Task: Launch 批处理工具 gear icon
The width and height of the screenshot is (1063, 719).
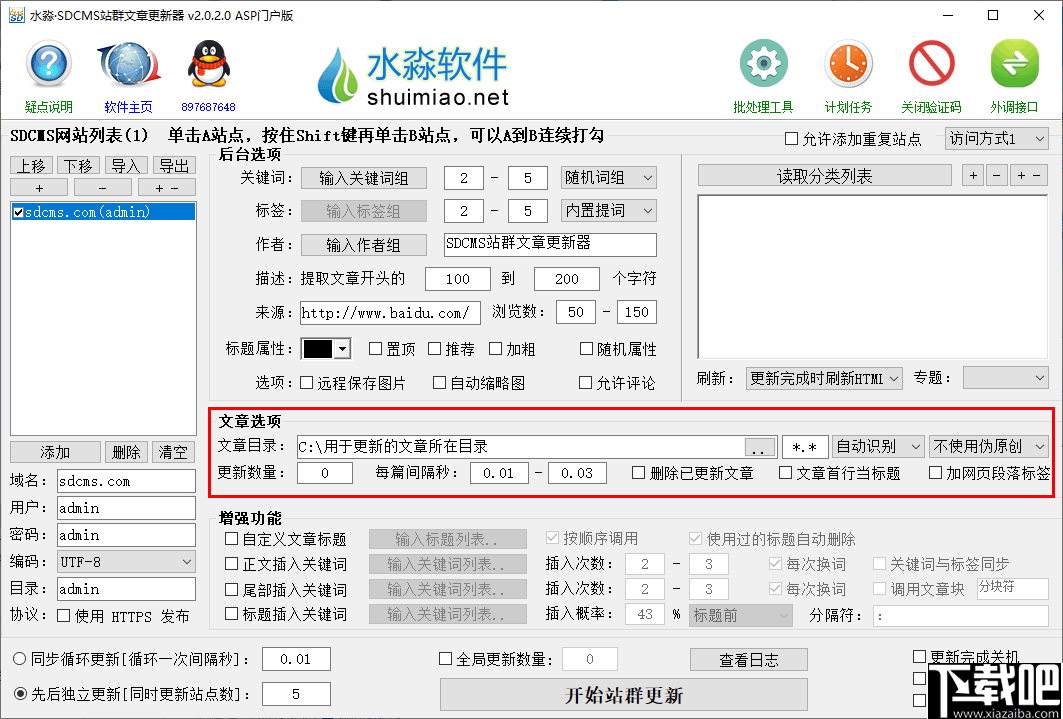Action: [x=763, y=62]
